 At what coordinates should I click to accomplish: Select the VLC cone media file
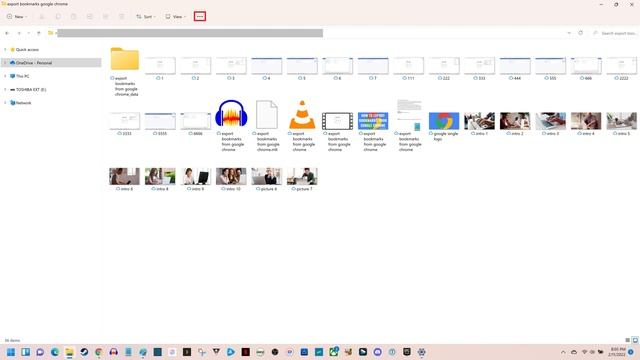[302, 114]
